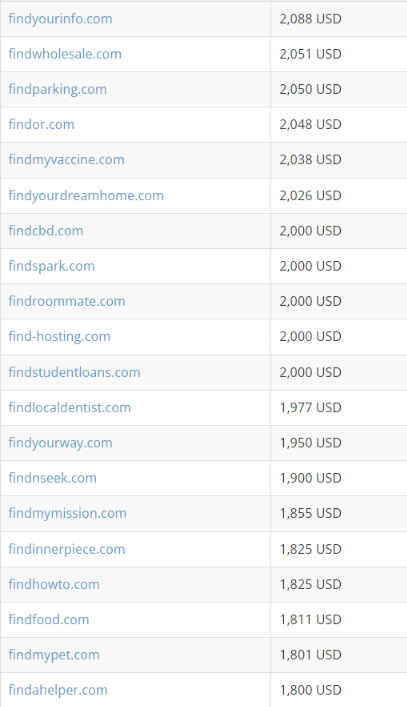This screenshot has width=407, height=707.
Task: Open the findyourinfo.com domain link
Action: (x=60, y=19)
